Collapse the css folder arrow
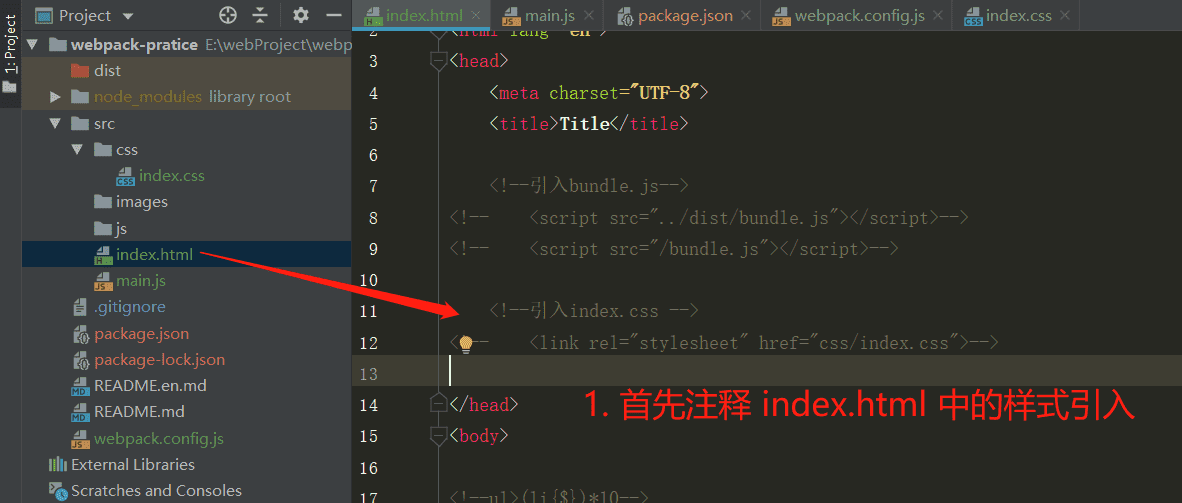 [76, 149]
